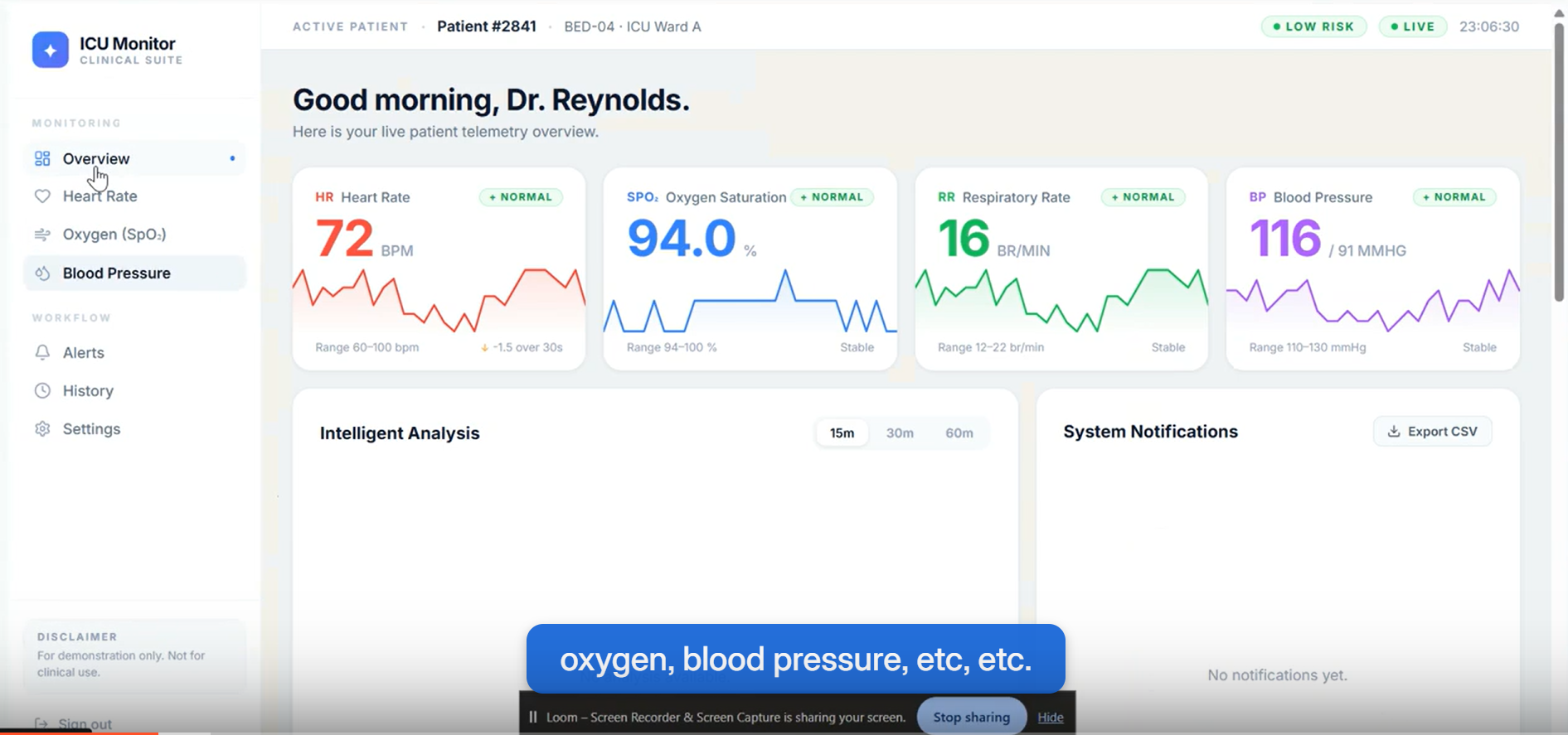This screenshot has height=735, width=1568.
Task: Click Stop sharing in Loom bar
Action: (972, 717)
